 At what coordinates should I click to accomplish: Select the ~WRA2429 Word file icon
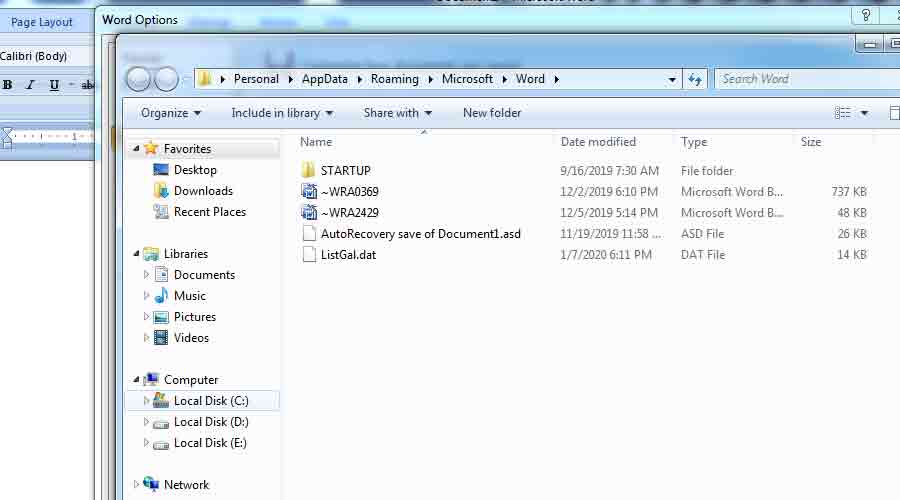pyautogui.click(x=309, y=212)
